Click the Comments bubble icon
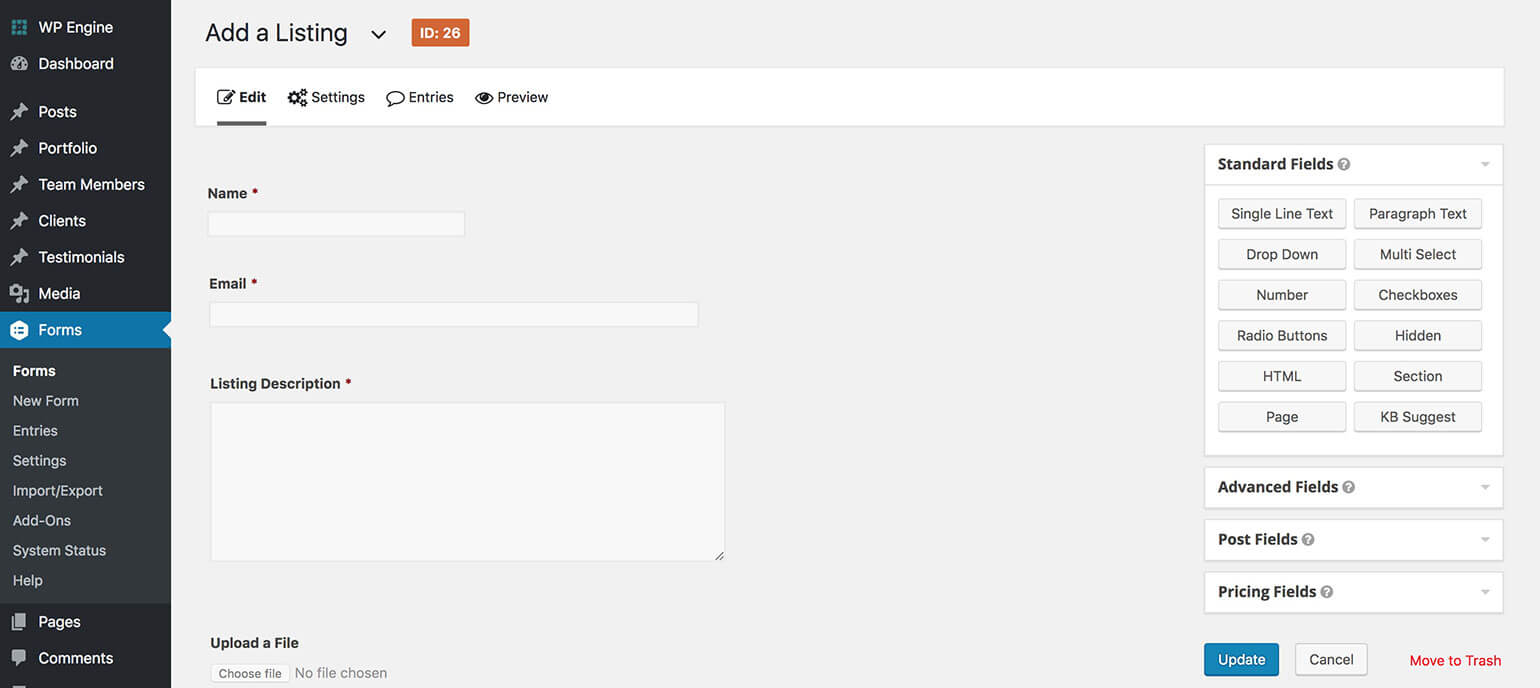1540x688 pixels. [19, 658]
